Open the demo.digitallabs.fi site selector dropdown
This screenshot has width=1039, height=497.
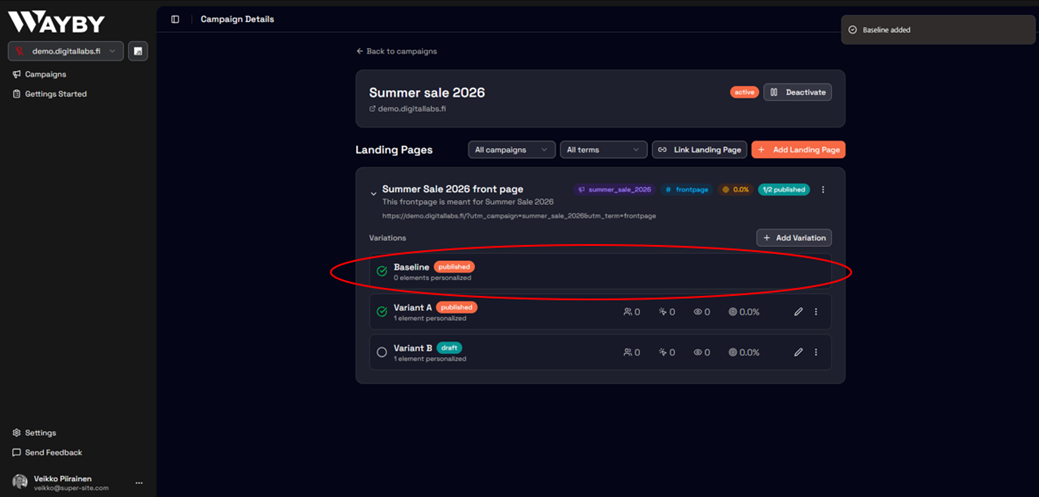[66, 51]
